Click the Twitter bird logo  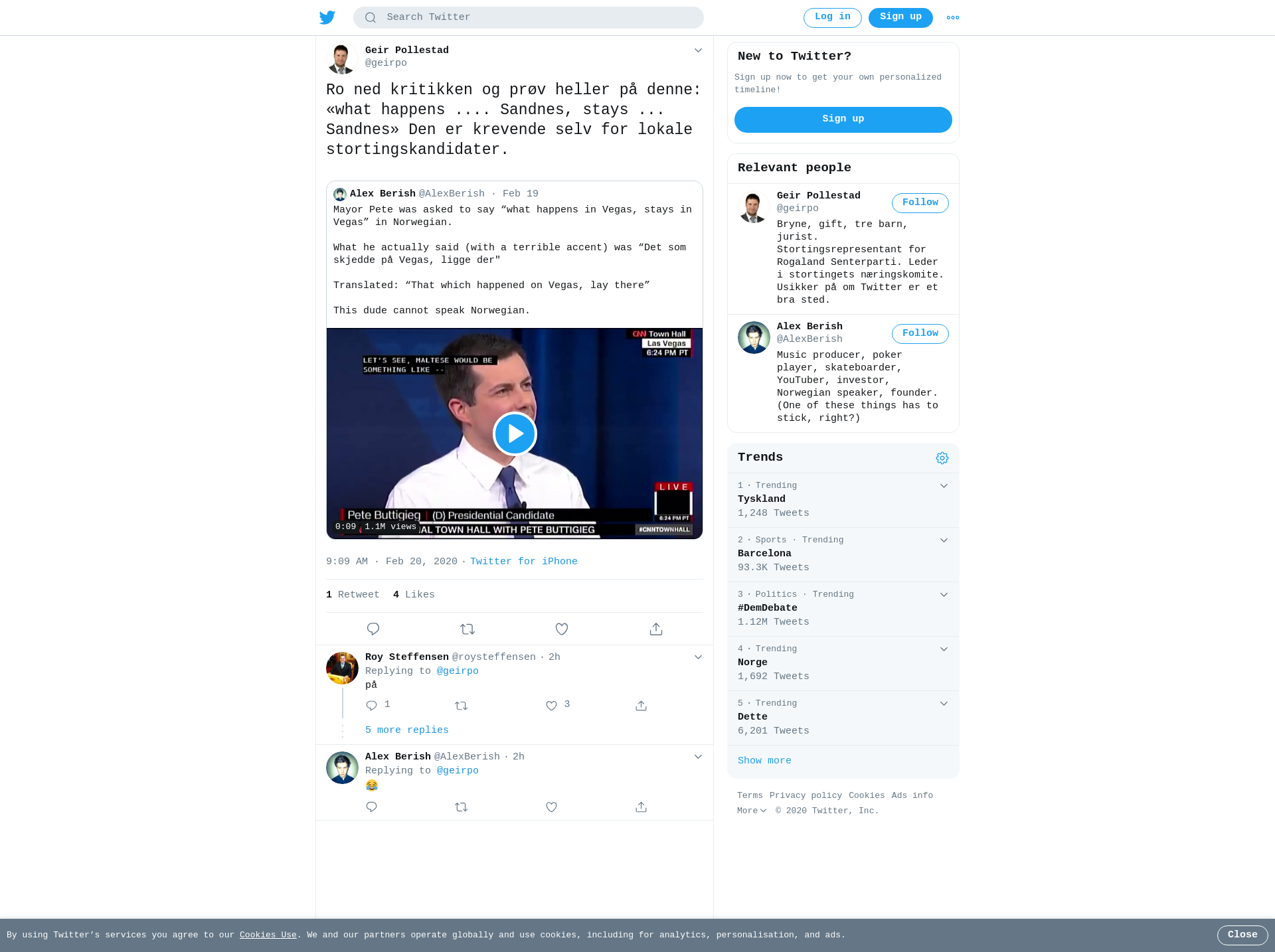click(x=327, y=17)
